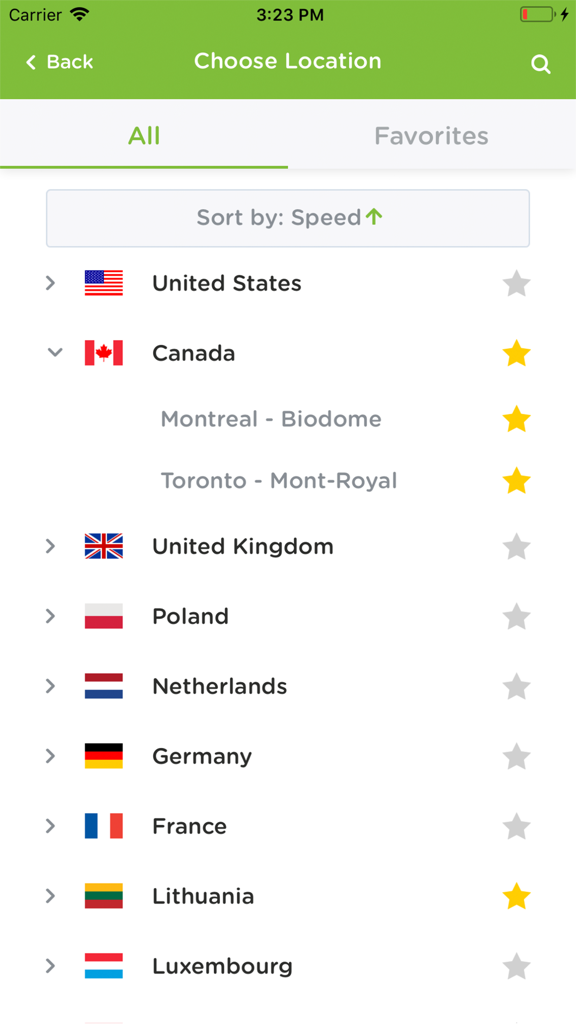This screenshot has width=576, height=1024.
Task: Open the search function
Action: [x=541, y=63]
